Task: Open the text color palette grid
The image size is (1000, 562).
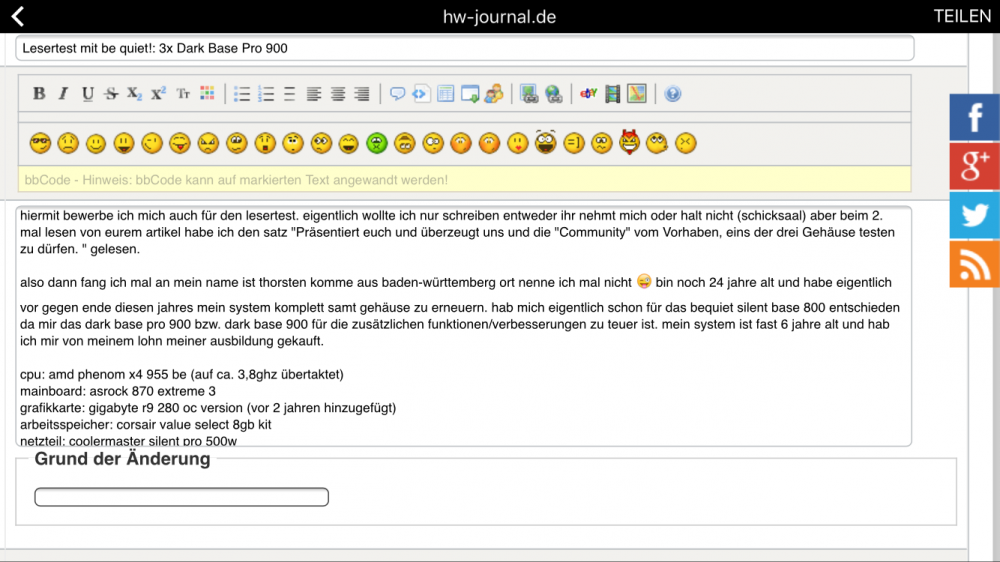Action: pos(207,94)
